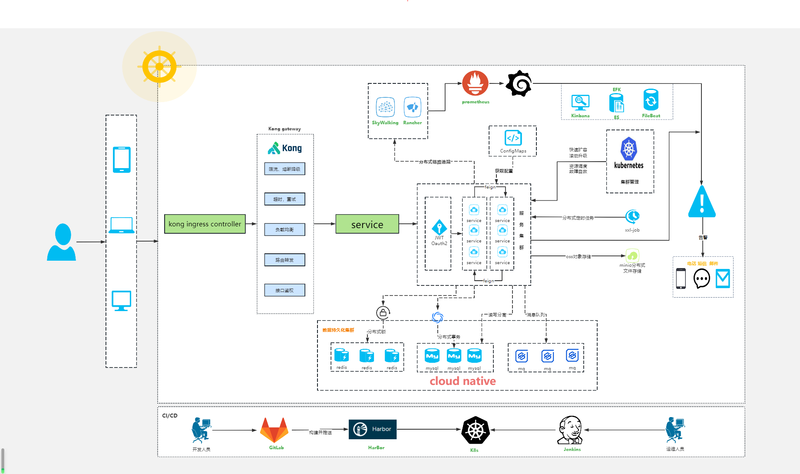Click the "负载均衡" Kong feature box

click(285, 230)
